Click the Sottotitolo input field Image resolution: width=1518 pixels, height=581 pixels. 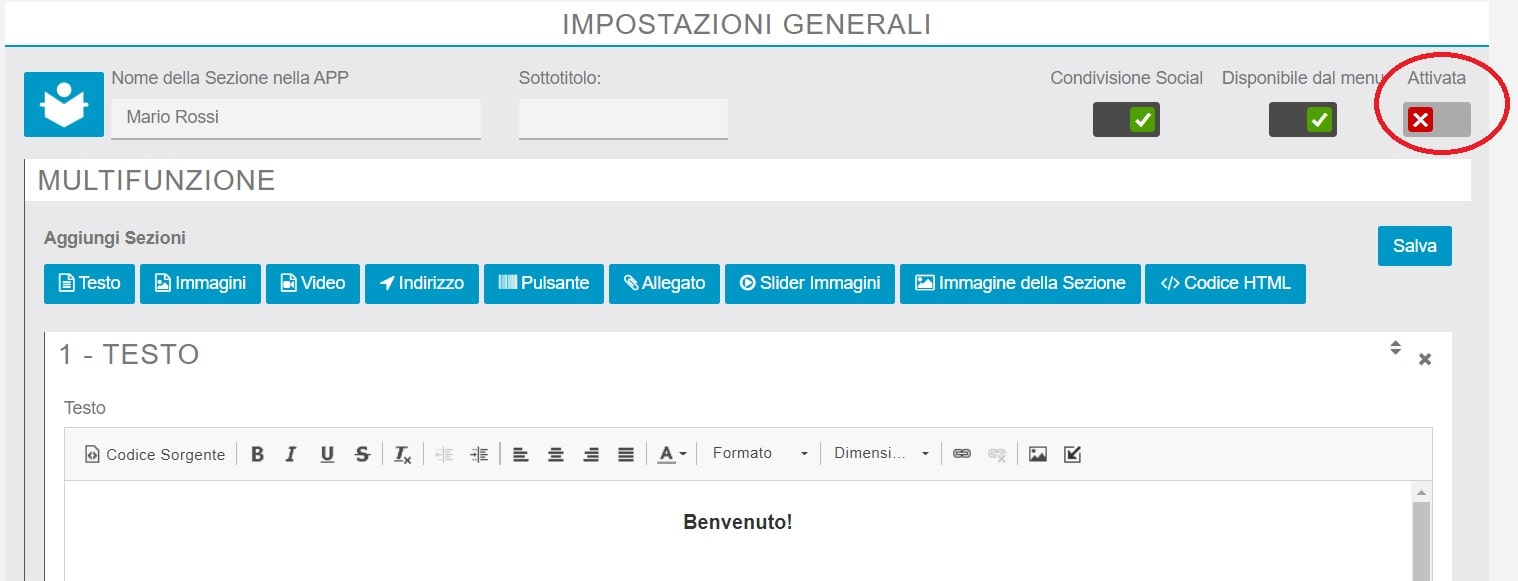click(623, 118)
